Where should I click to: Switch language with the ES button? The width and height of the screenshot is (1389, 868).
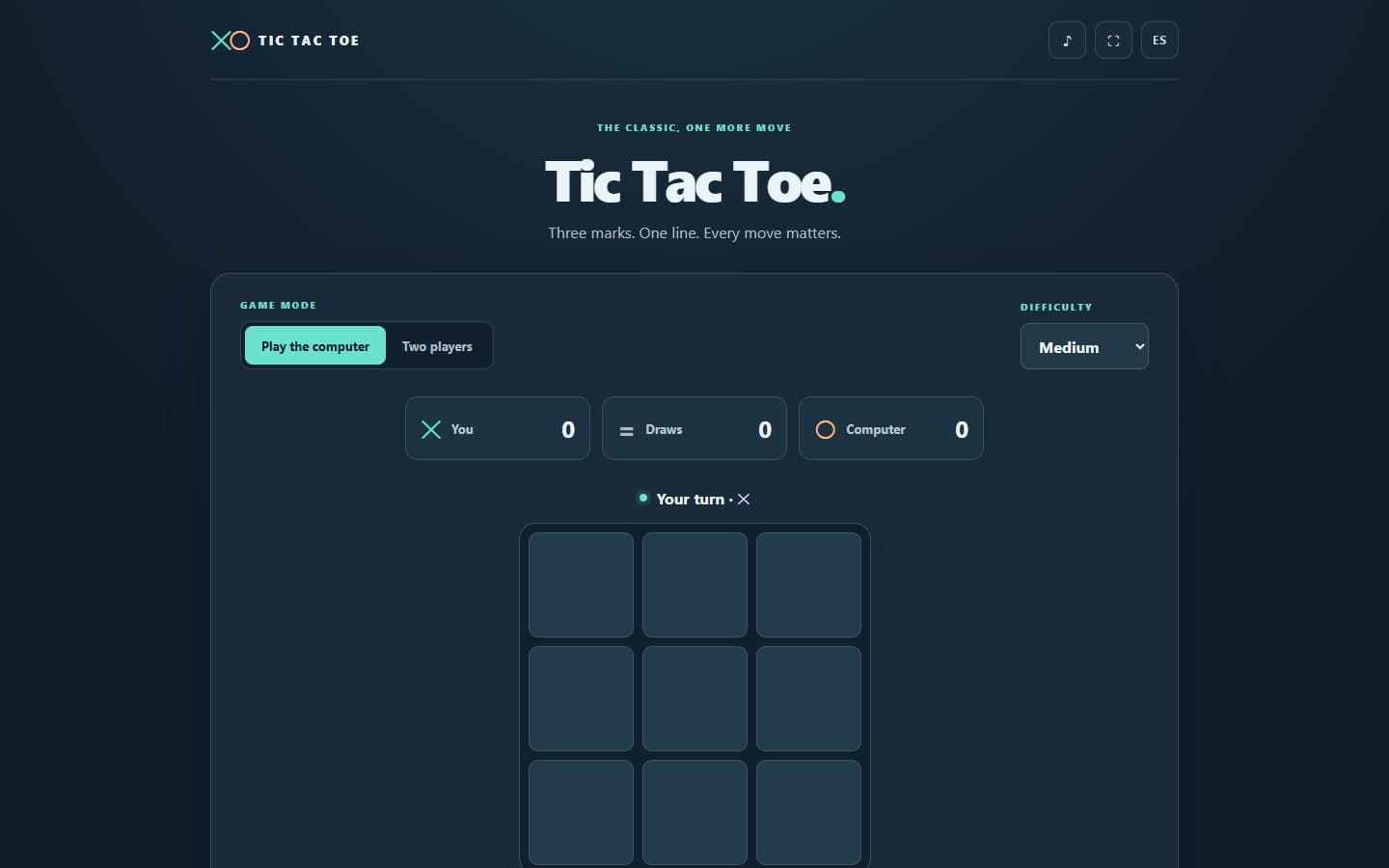(1159, 41)
